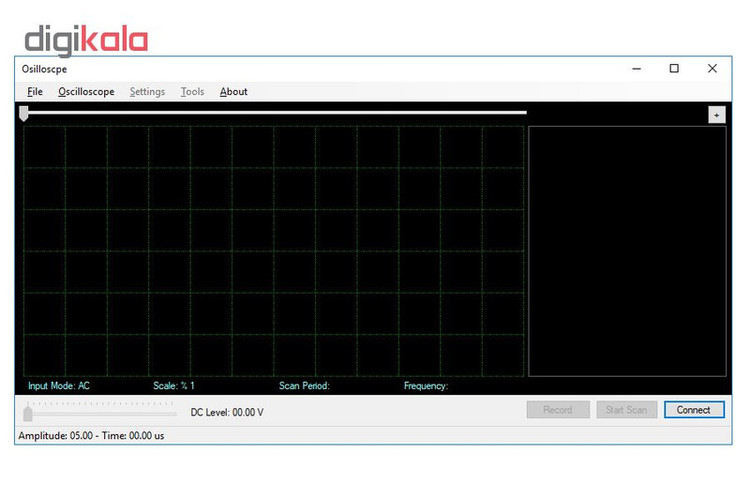Click the plus button above the side panel
The height and width of the screenshot is (500, 750).
tap(717, 115)
